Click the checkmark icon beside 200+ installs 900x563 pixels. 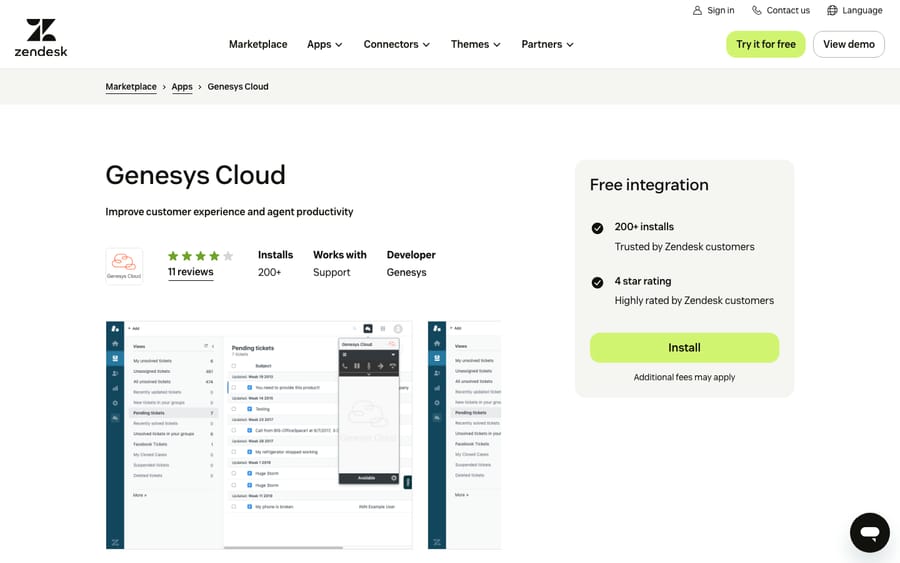pos(598,228)
